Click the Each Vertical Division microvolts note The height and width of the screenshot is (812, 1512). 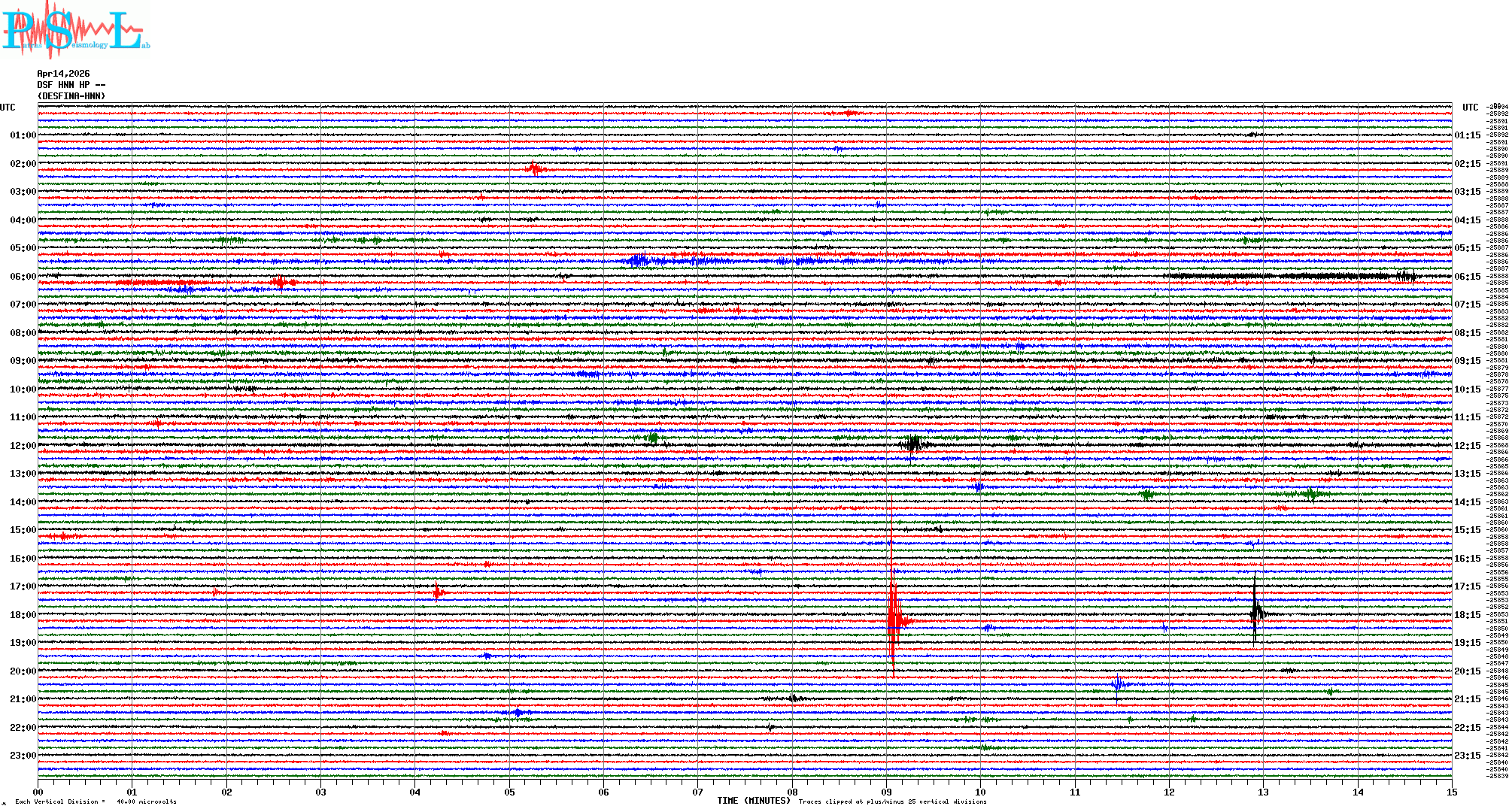click(96, 801)
